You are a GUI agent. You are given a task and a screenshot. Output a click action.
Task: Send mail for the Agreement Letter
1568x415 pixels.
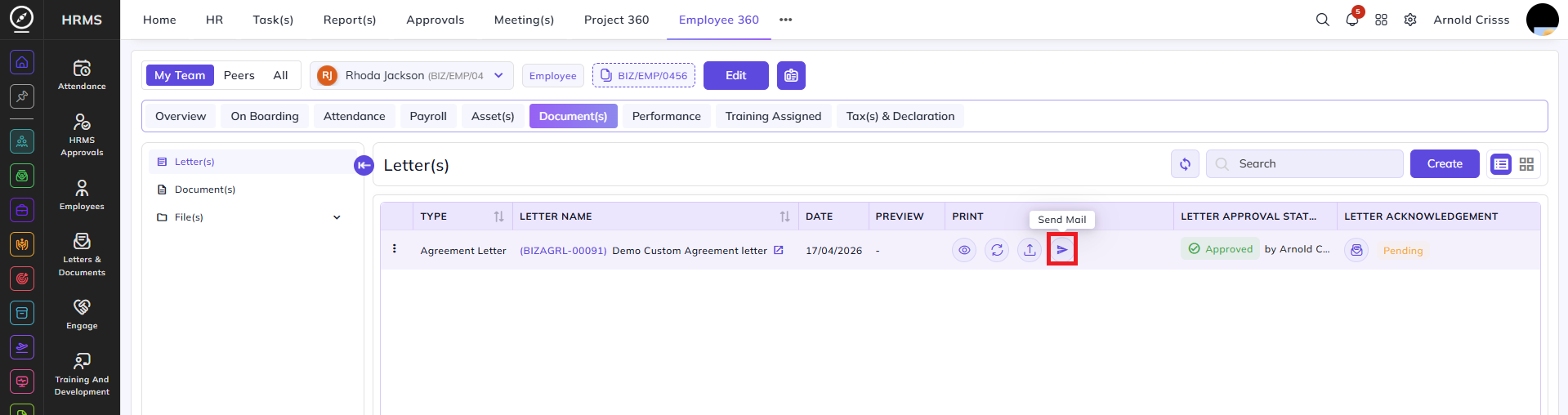pos(1062,249)
